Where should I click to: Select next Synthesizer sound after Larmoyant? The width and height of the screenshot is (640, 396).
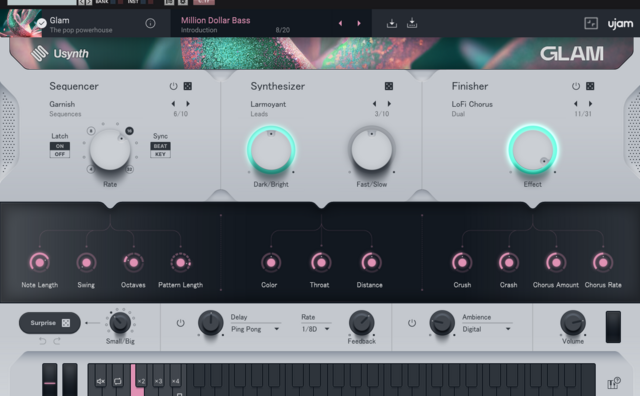pyautogui.click(x=389, y=104)
